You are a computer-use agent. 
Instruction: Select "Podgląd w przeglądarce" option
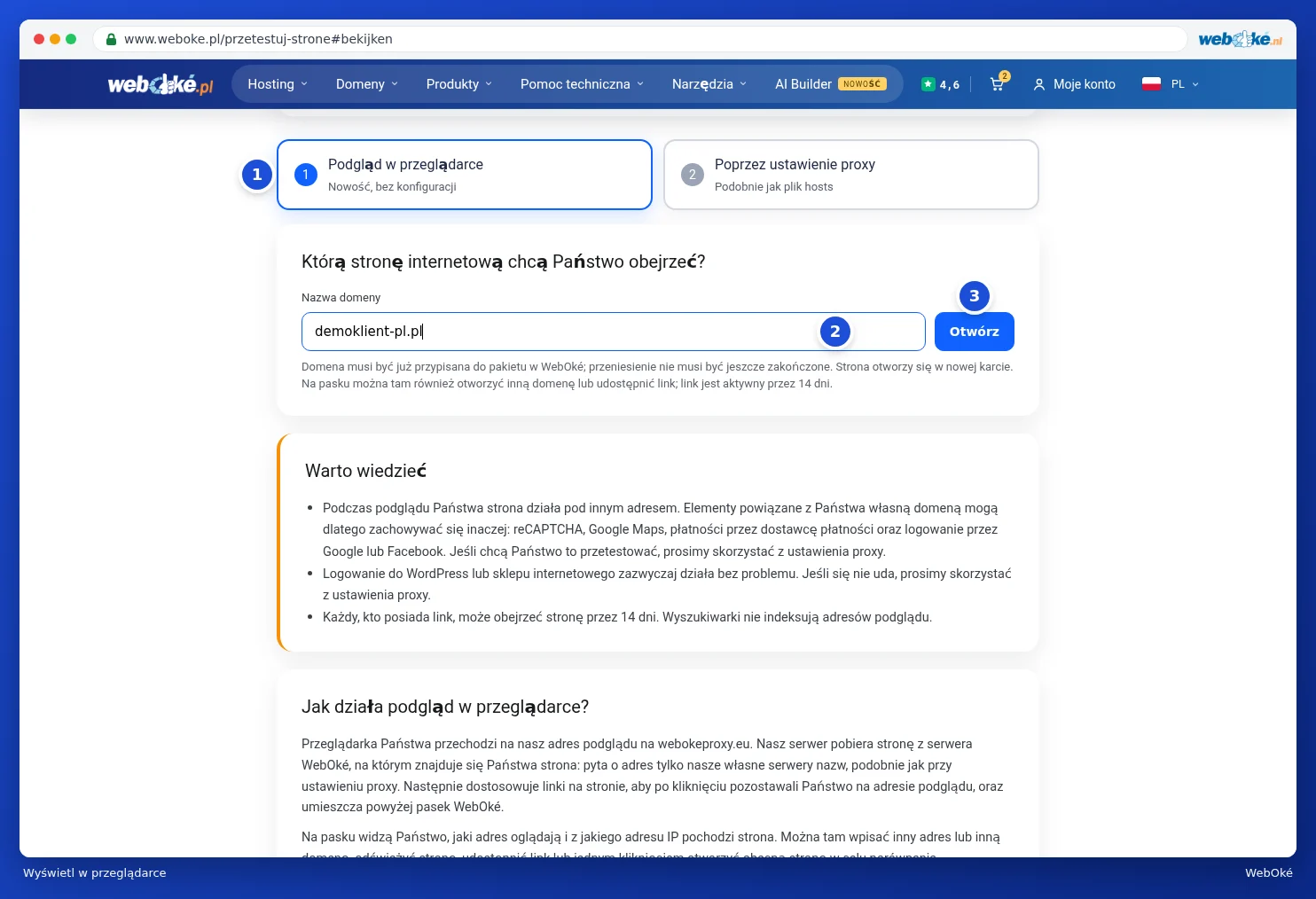pos(465,175)
